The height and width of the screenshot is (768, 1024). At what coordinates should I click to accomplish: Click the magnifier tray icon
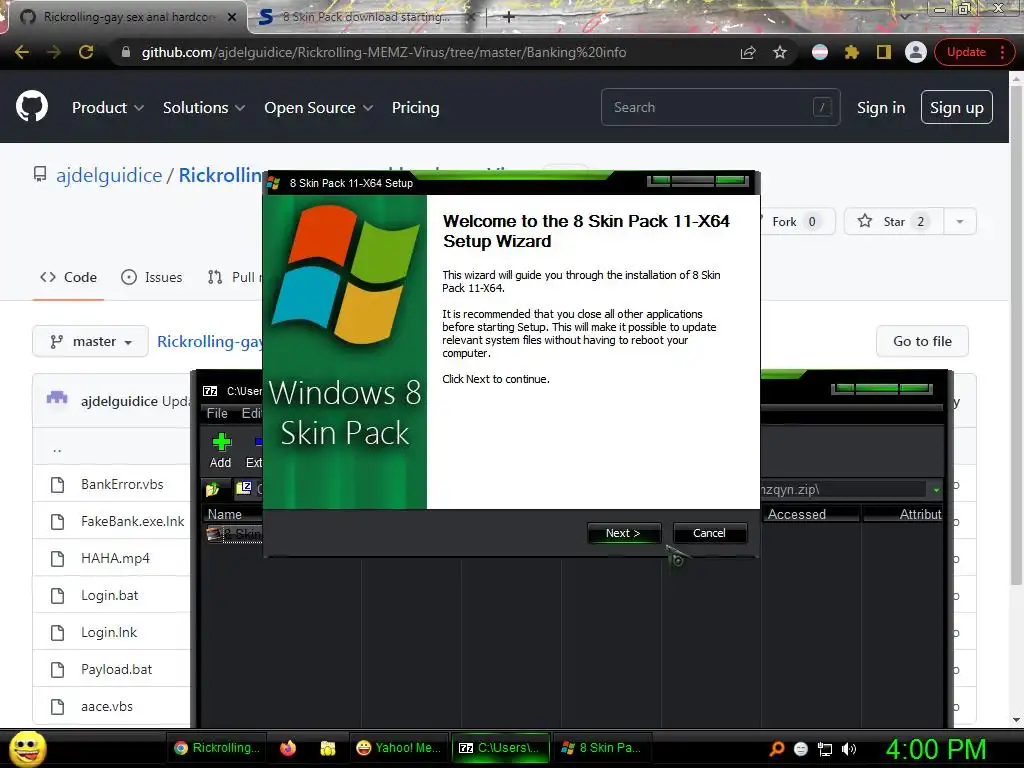click(x=777, y=749)
